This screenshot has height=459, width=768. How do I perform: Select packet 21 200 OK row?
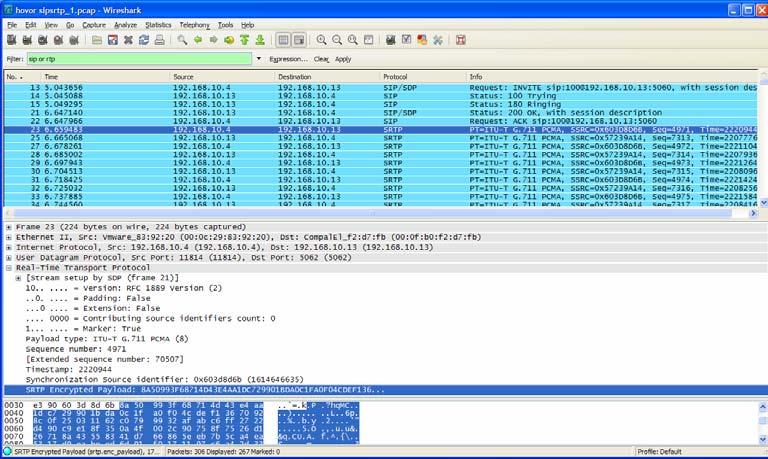(381, 113)
